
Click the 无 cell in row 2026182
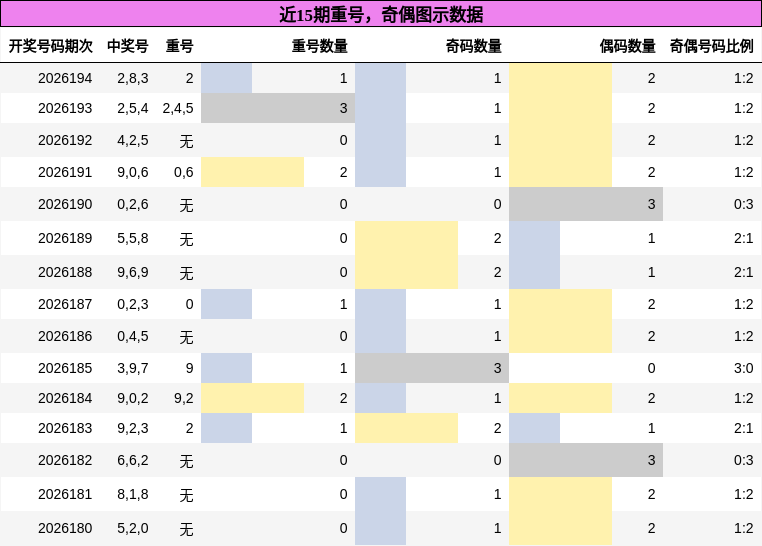187,461
